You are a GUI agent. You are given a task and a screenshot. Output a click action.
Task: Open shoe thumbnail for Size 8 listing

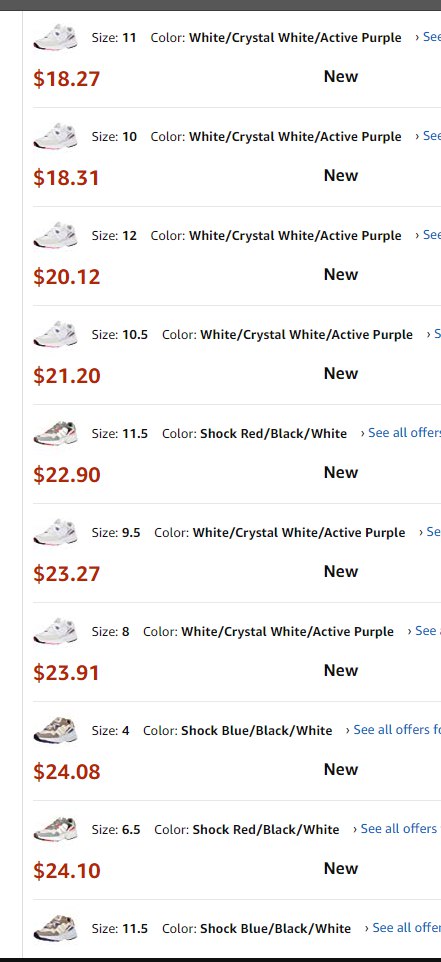55,631
